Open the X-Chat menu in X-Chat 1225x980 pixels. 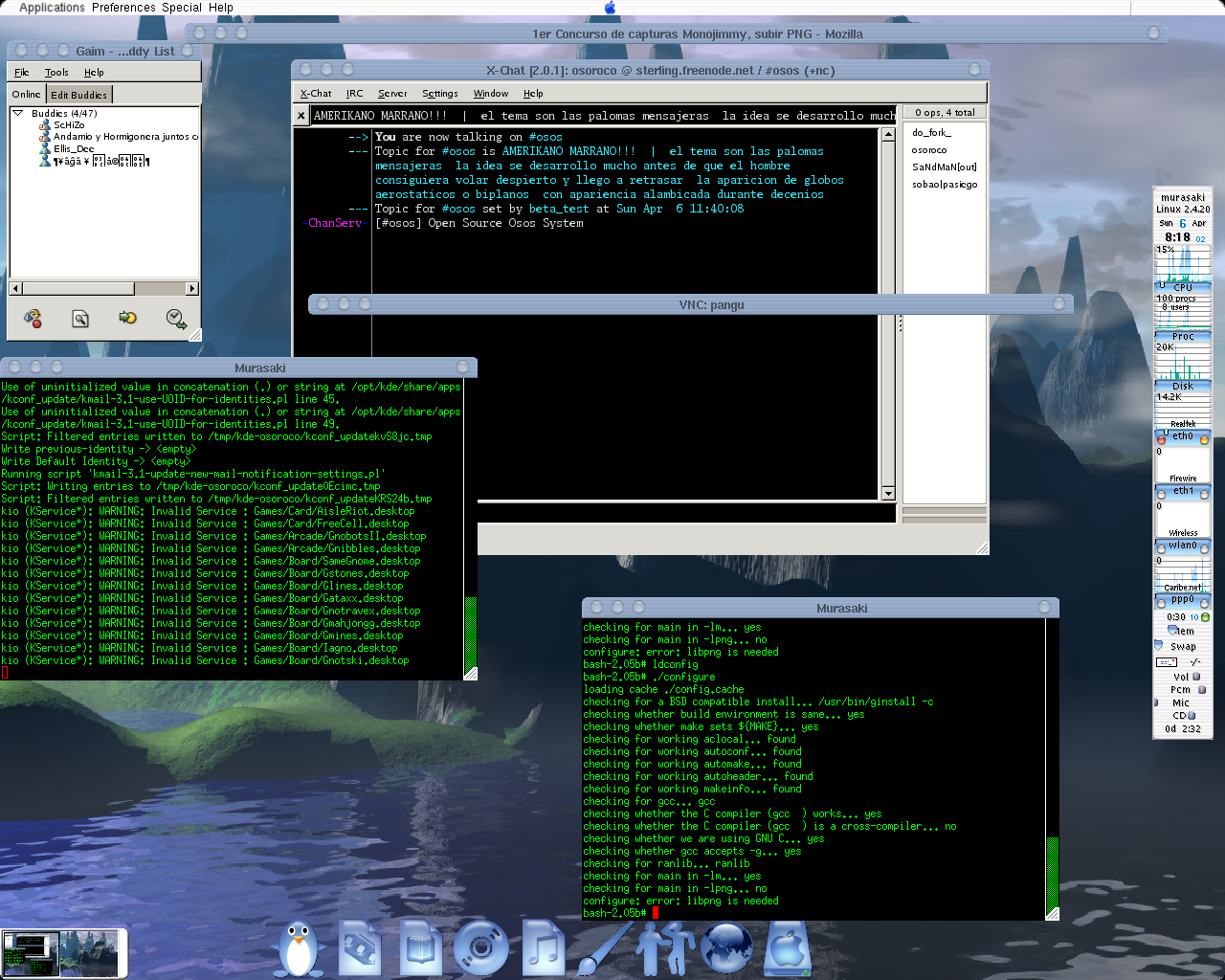(x=316, y=94)
